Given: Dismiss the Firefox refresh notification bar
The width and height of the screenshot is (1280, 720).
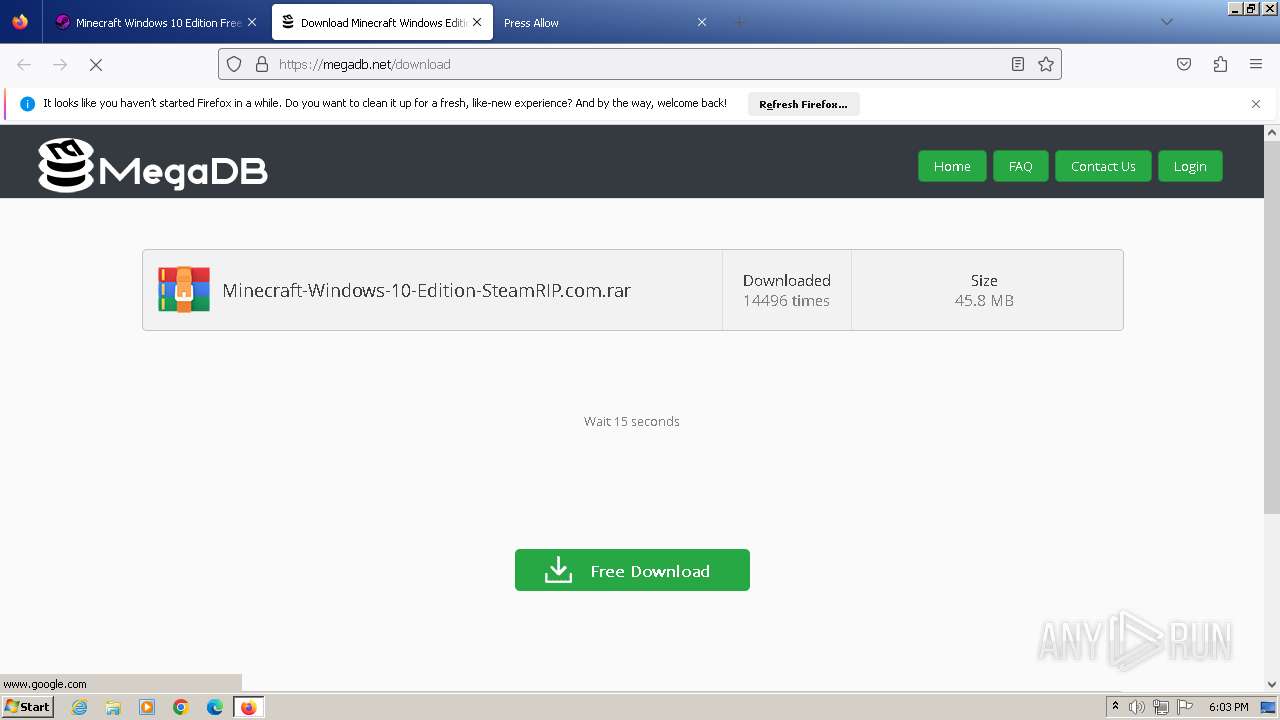Looking at the screenshot, I should tap(1256, 104).
